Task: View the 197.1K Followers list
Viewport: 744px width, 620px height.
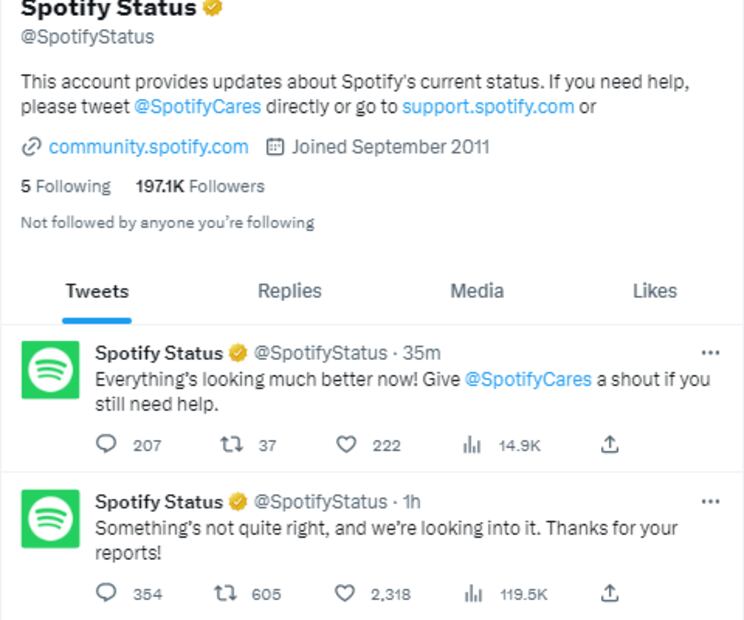Action: [x=200, y=186]
